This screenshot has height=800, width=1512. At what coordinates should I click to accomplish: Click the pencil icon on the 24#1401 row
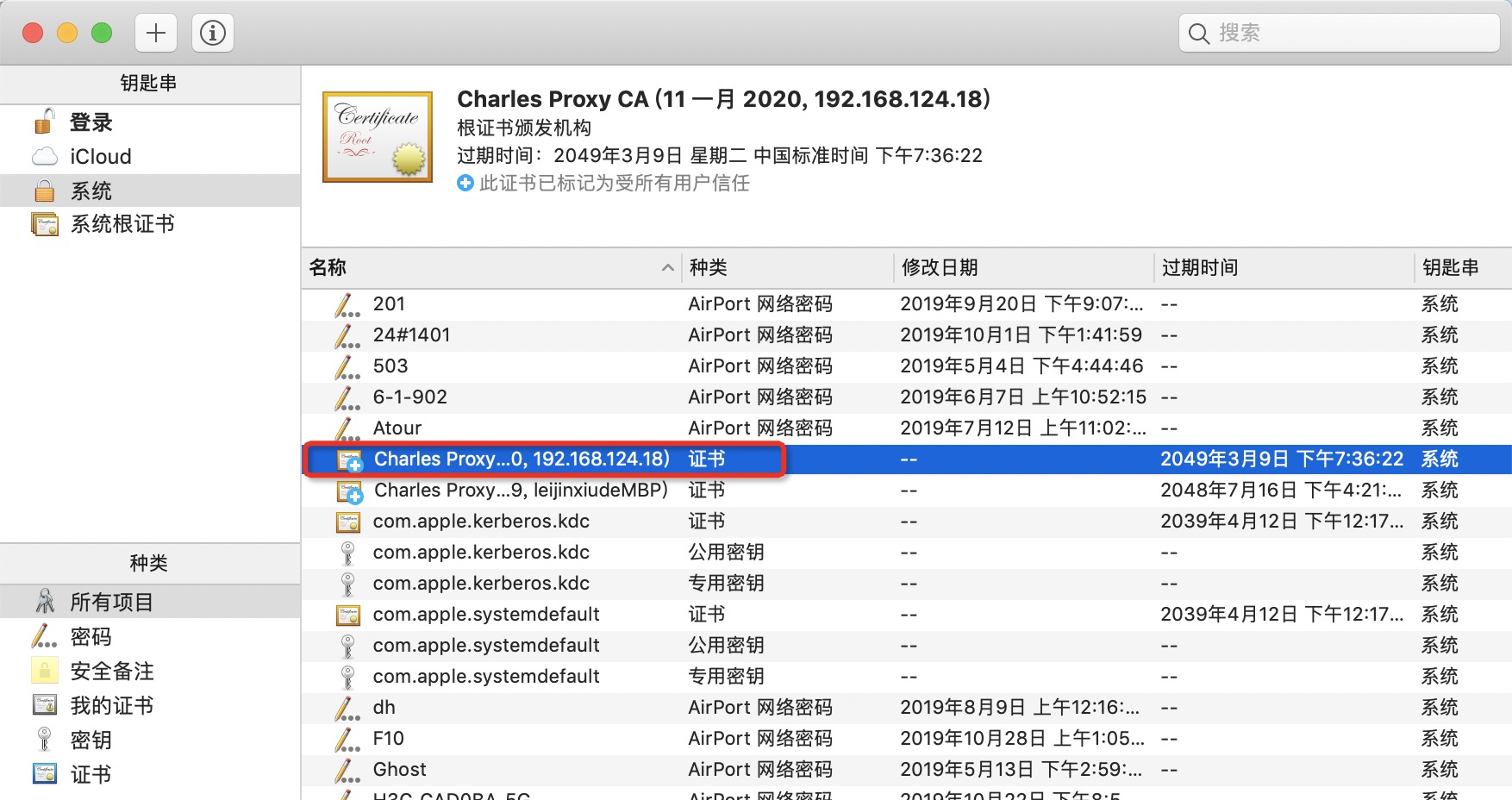(x=347, y=335)
